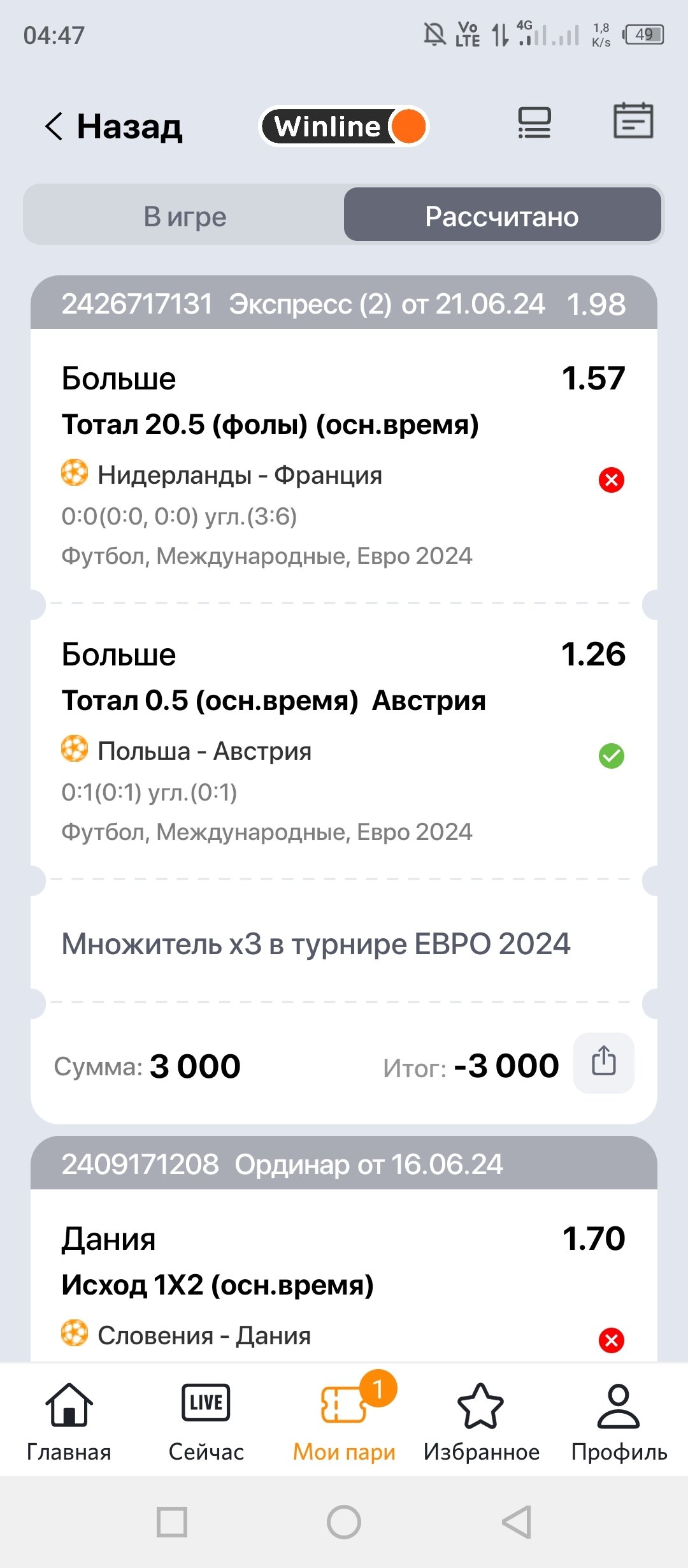The width and height of the screenshot is (688, 1568).
Task: Select the Рассчитано tab
Action: click(x=502, y=217)
